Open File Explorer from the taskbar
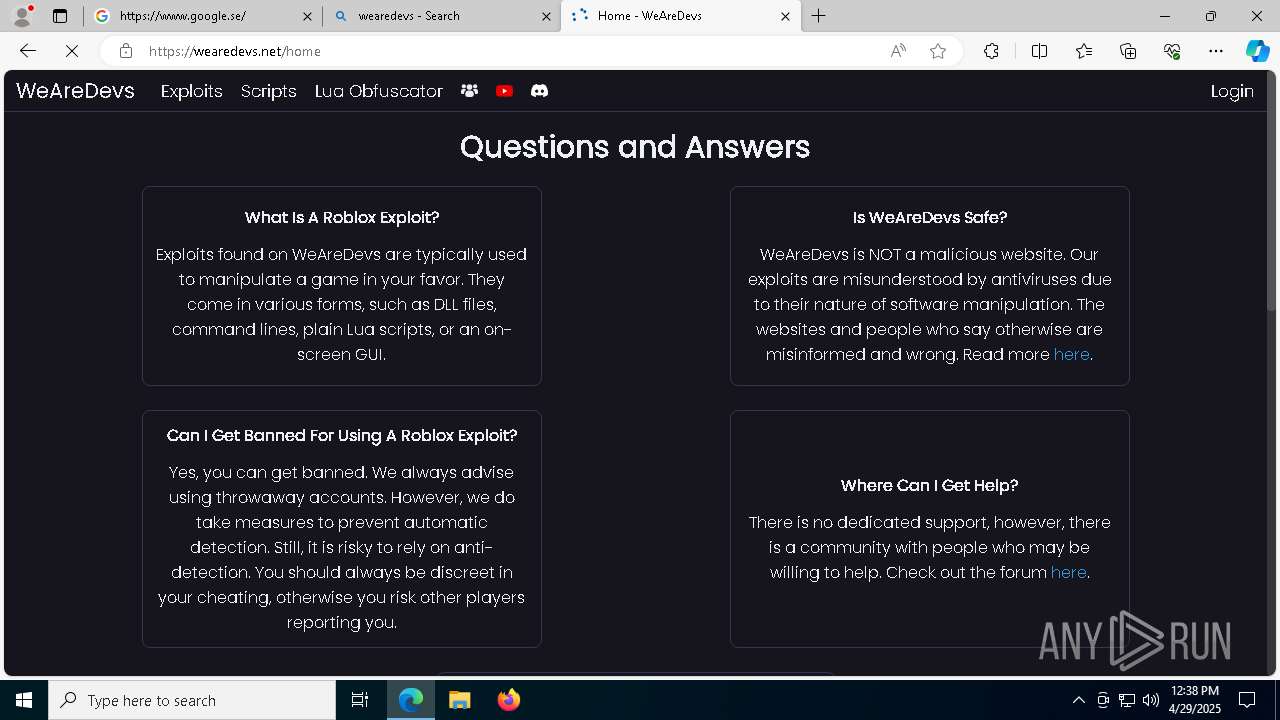 459,700
